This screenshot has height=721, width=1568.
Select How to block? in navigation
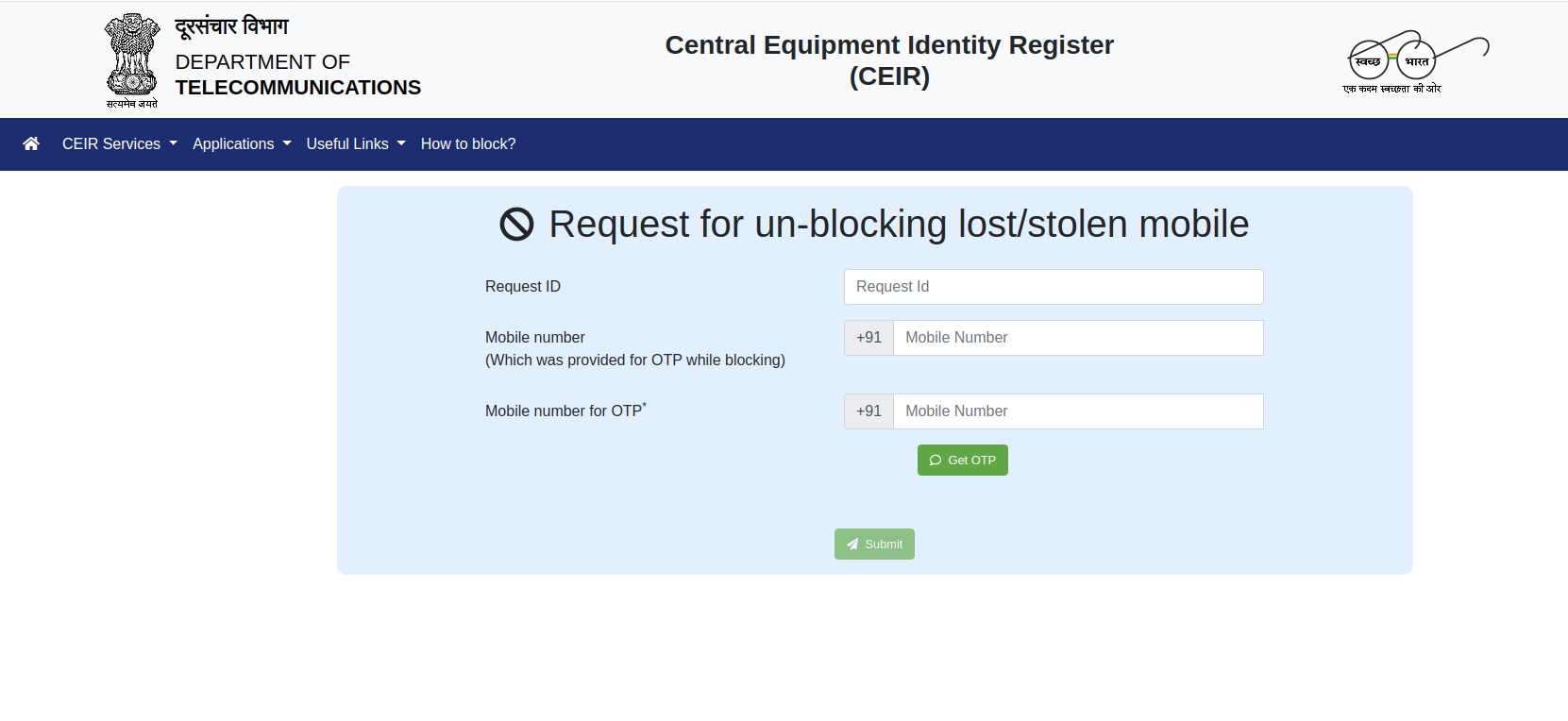(468, 143)
